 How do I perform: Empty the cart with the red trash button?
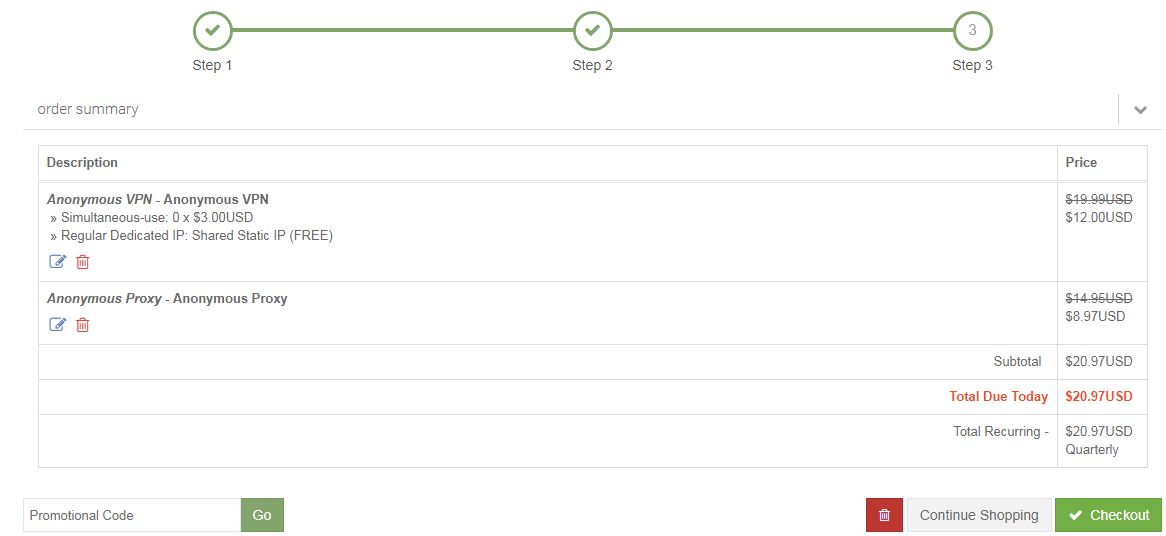pos(884,515)
